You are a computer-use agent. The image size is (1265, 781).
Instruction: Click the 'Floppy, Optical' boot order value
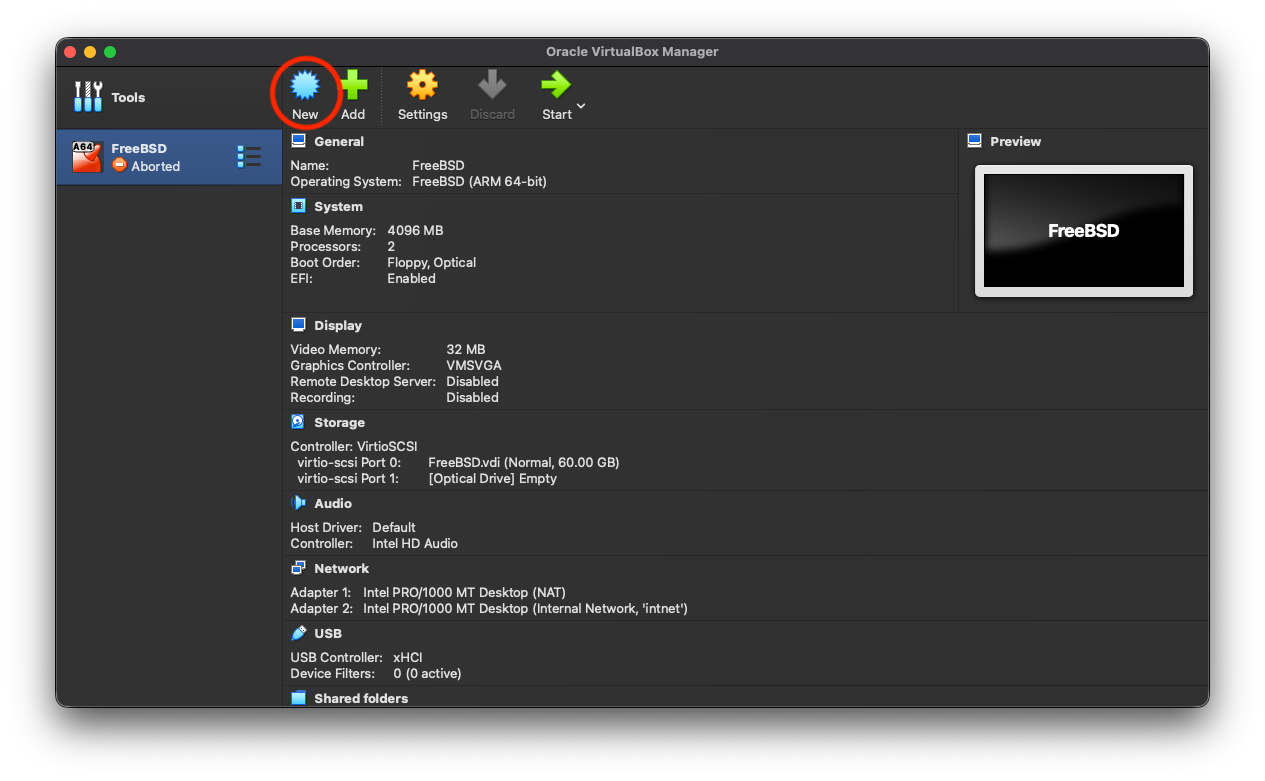click(x=431, y=263)
